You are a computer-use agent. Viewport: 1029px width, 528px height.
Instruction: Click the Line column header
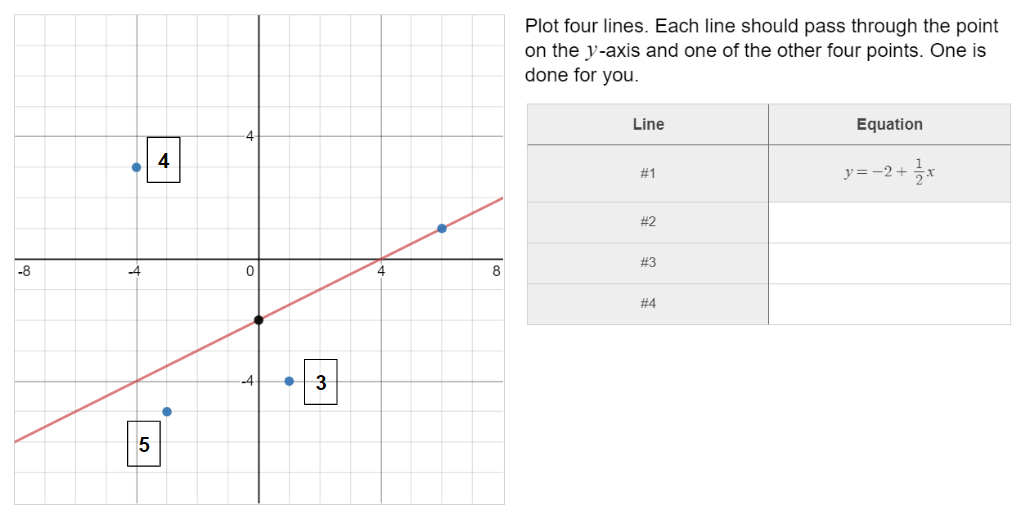coord(648,124)
